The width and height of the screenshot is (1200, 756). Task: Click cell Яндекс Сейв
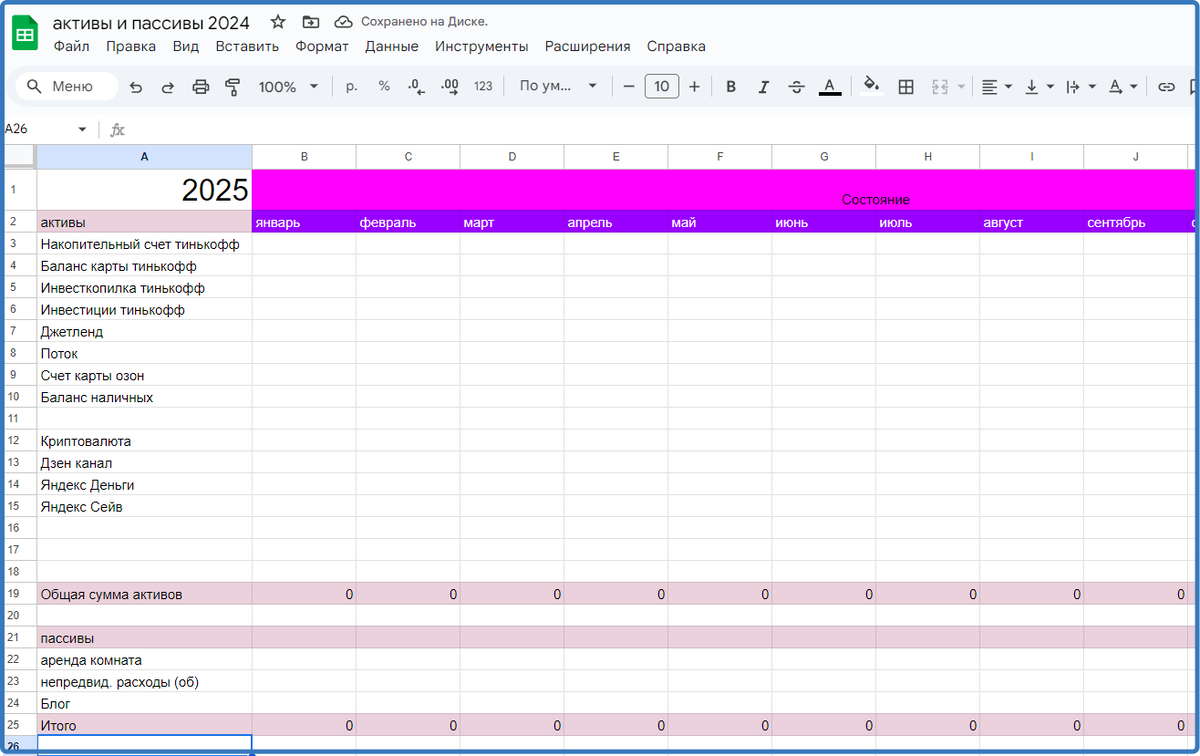144,507
